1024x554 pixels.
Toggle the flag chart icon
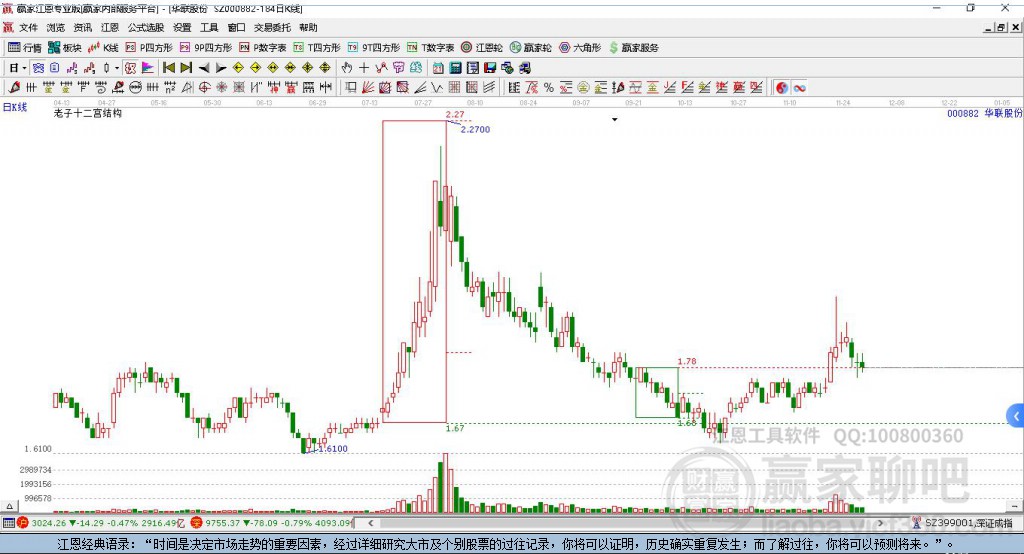coord(148,68)
